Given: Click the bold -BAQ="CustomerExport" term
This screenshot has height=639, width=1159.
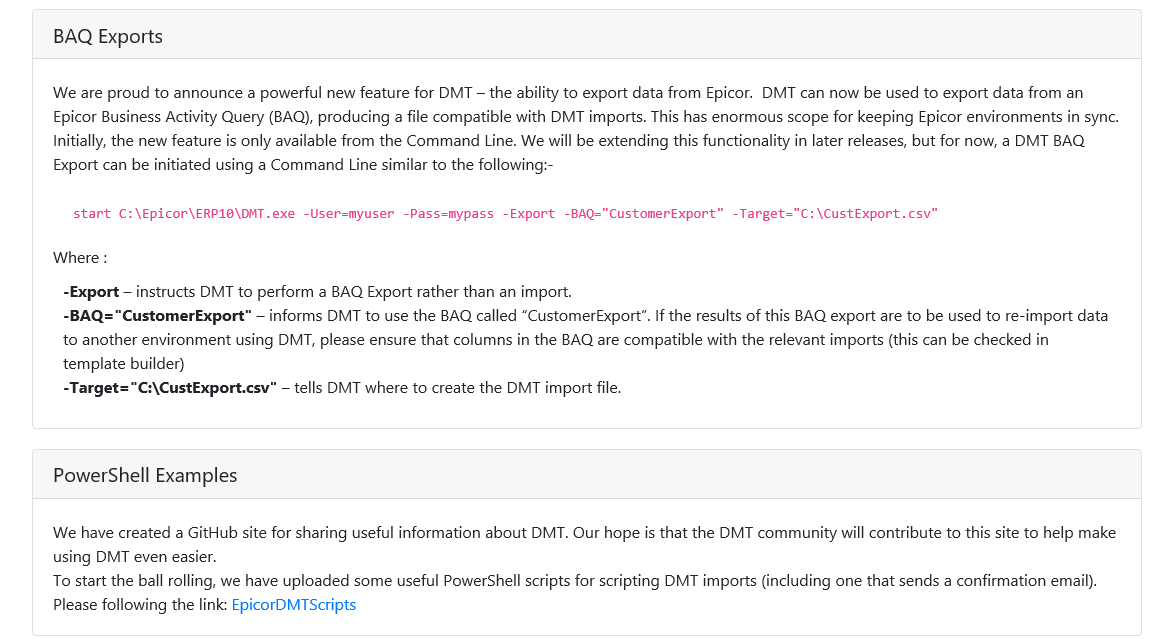Looking at the screenshot, I should point(157,316).
